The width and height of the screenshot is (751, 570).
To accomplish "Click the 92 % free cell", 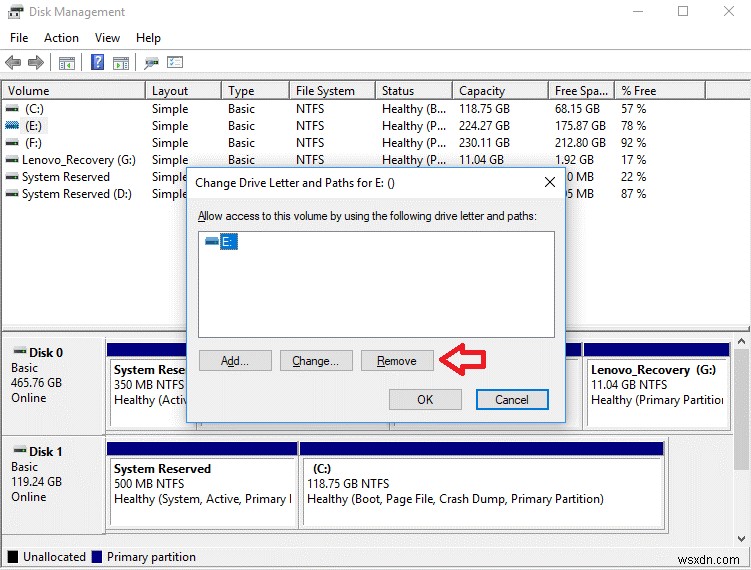I will coord(634,143).
